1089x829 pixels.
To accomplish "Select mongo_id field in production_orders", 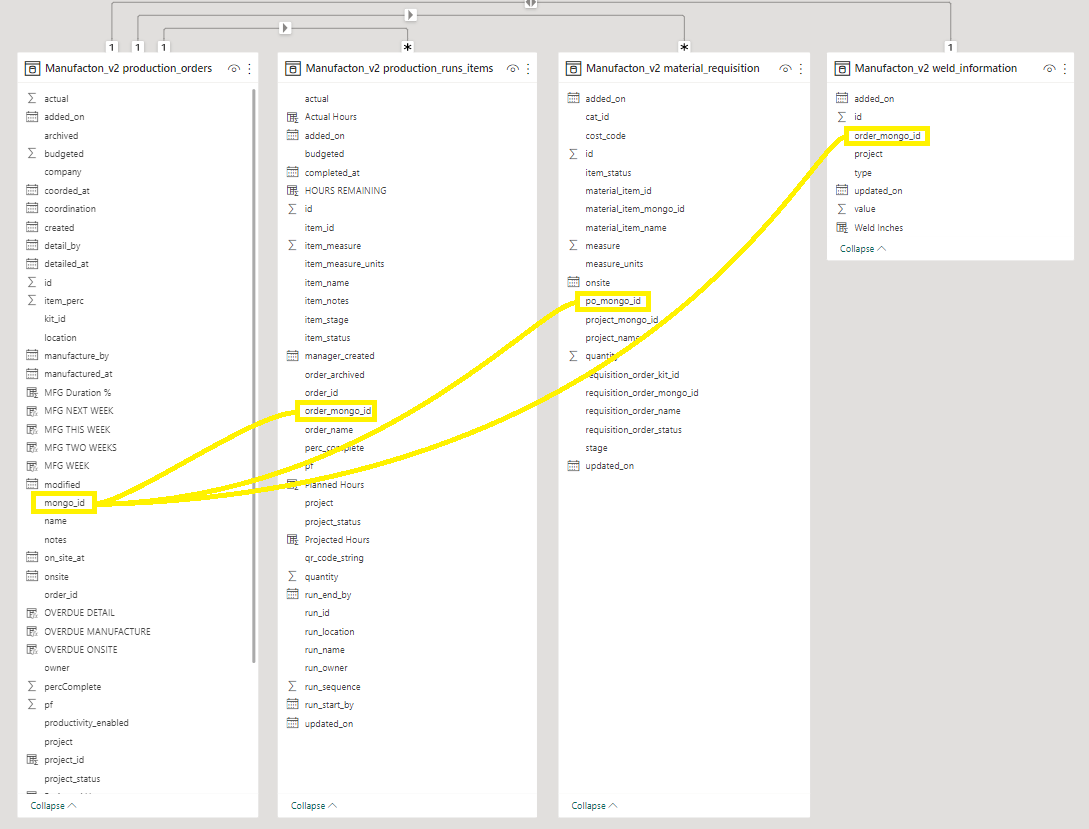I will pyautogui.click(x=64, y=503).
